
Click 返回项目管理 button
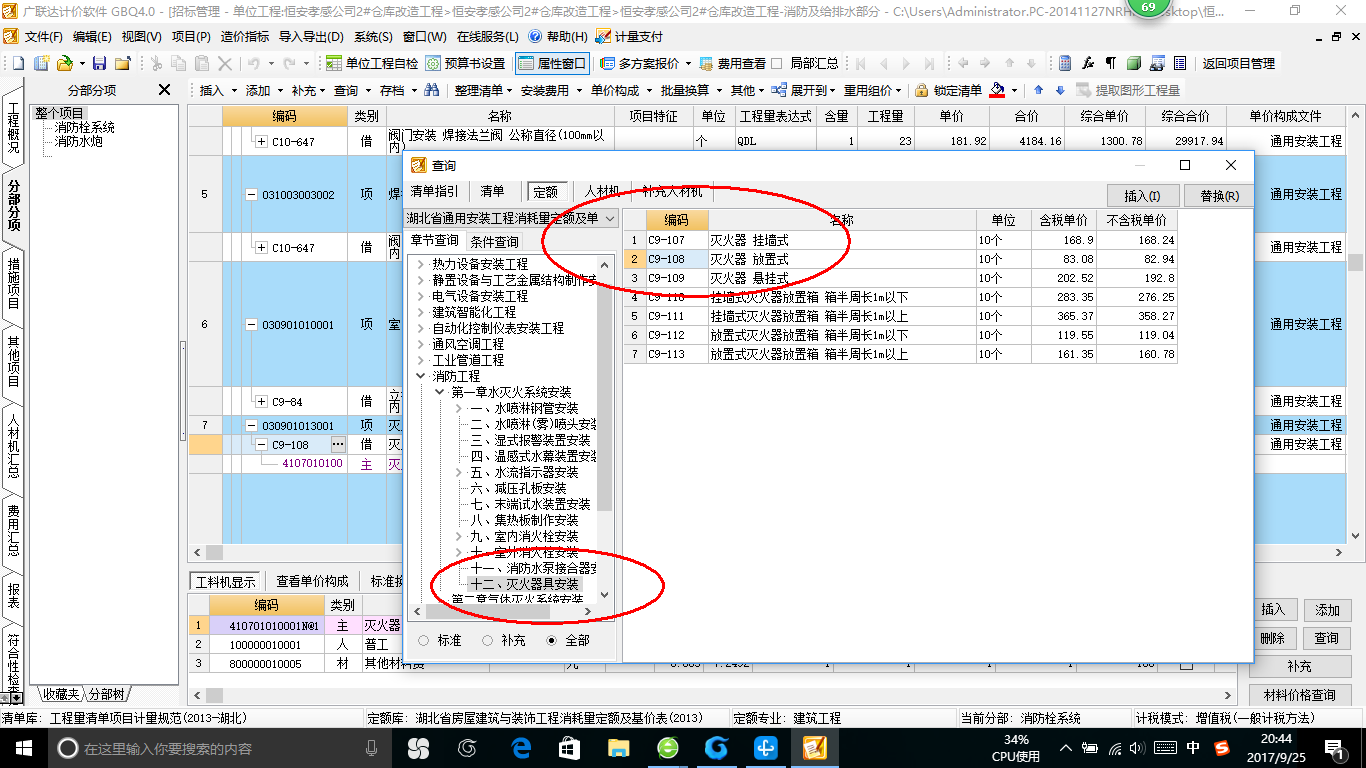[x=1238, y=63]
